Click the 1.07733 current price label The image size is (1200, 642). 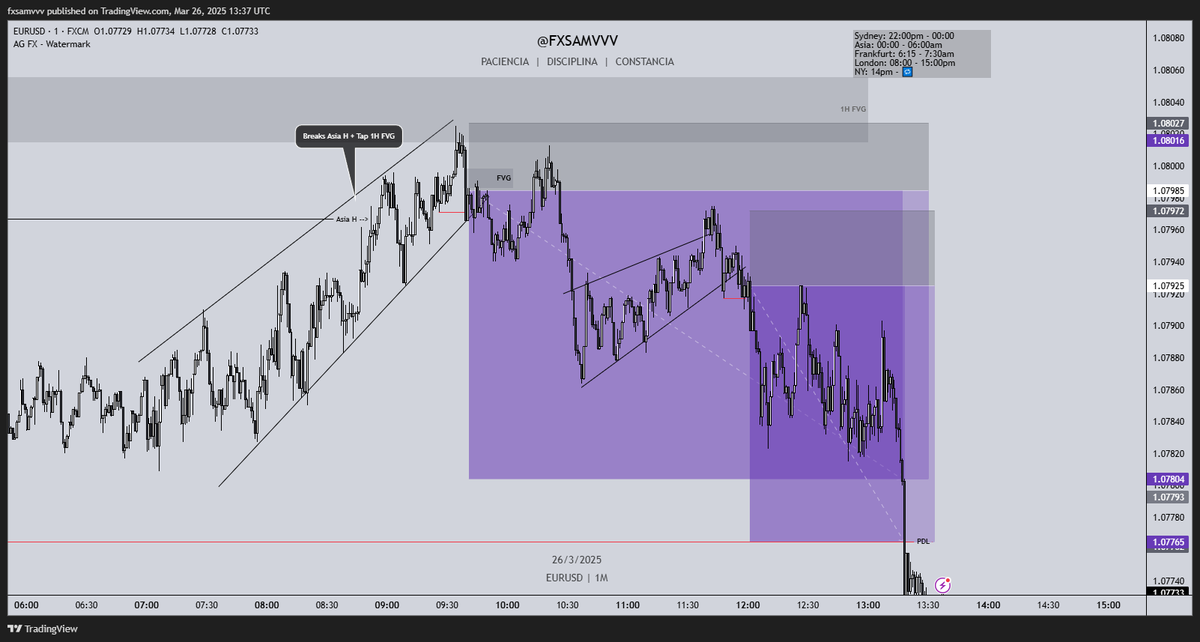(x=1169, y=592)
